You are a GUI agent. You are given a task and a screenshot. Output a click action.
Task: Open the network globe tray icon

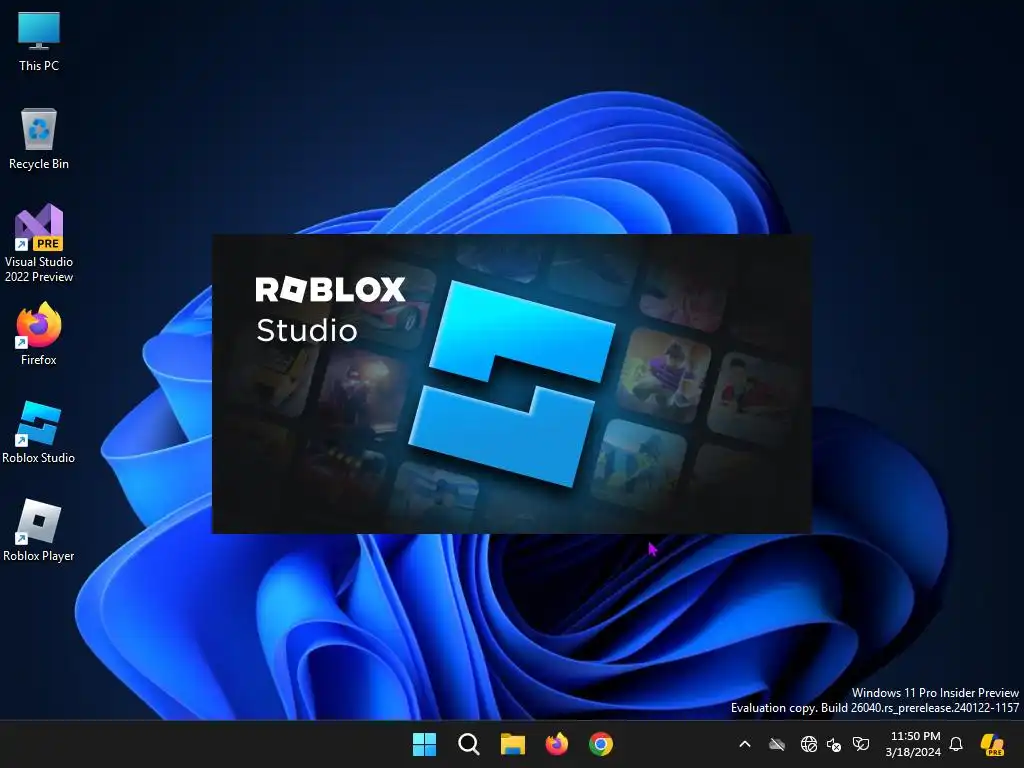[808, 744]
